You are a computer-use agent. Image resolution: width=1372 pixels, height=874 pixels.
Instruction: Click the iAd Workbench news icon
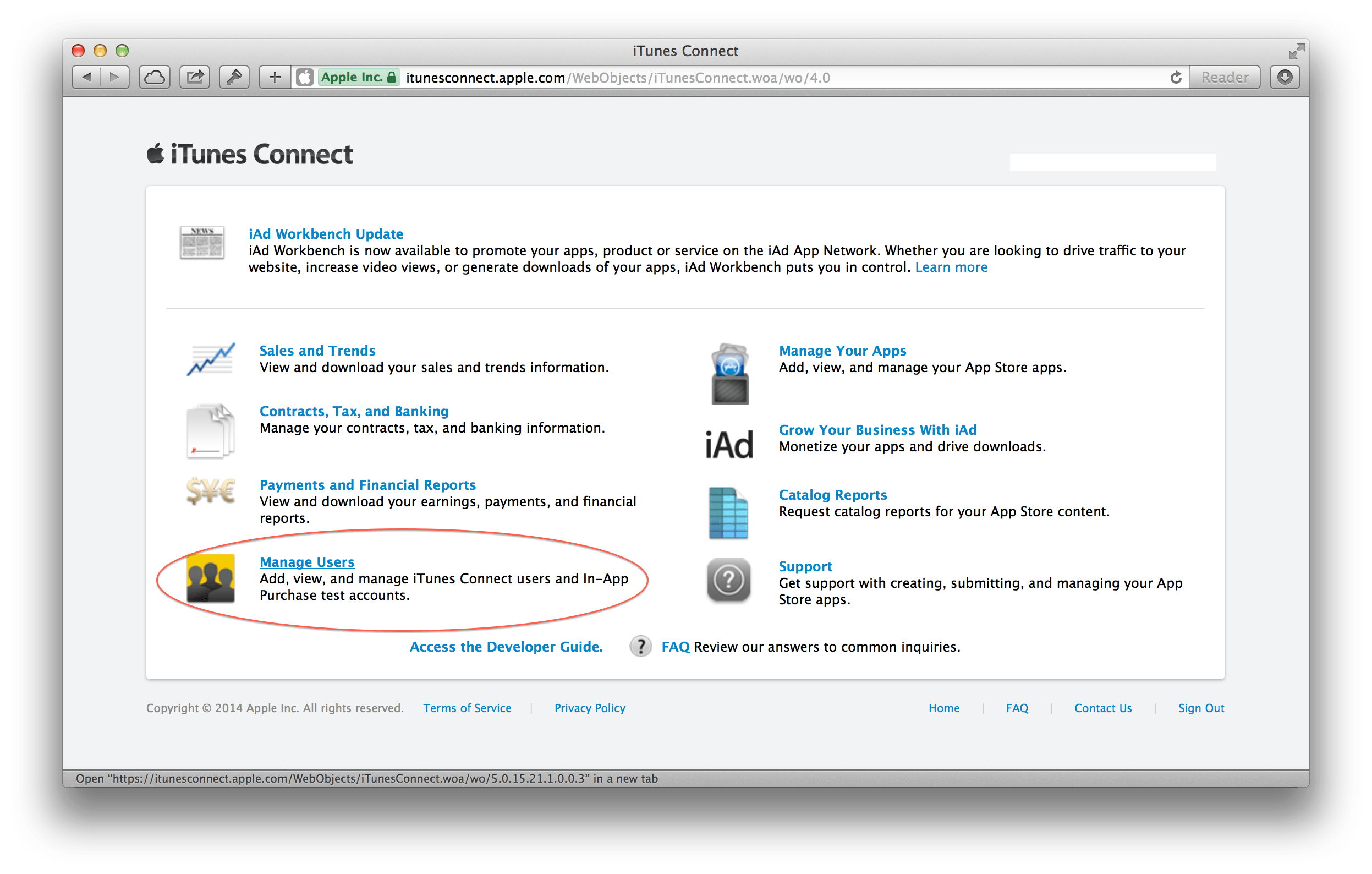(x=202, y=242)
